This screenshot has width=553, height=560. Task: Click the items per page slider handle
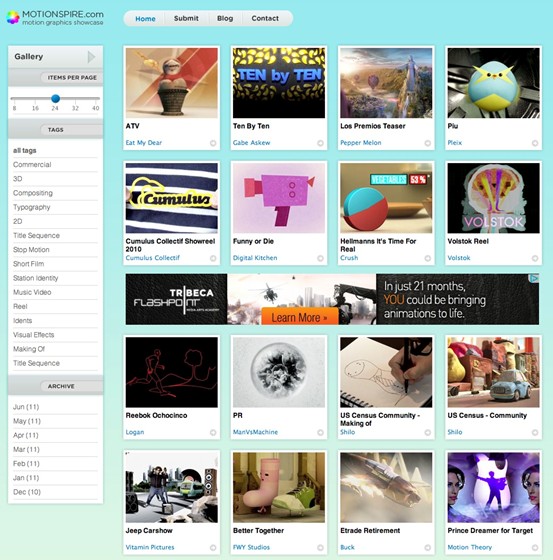point(55,98)
